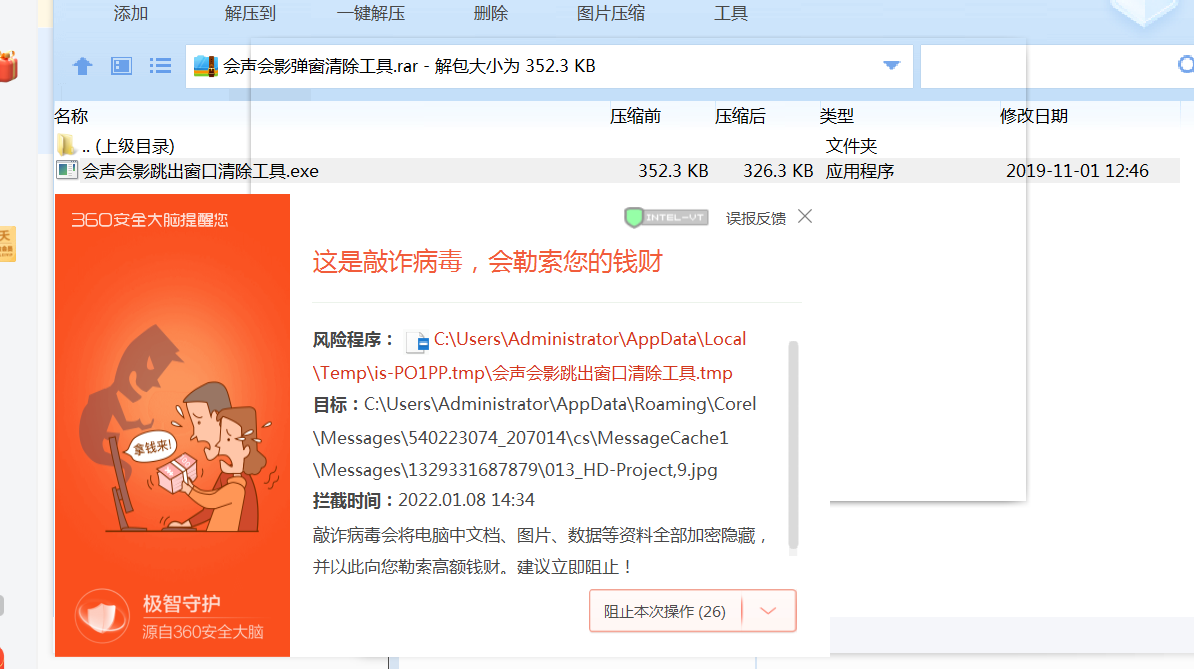Click the 这是敲诈病毒 warning headline
Viewport: 1194px width, 669px height.
[487, 262]
